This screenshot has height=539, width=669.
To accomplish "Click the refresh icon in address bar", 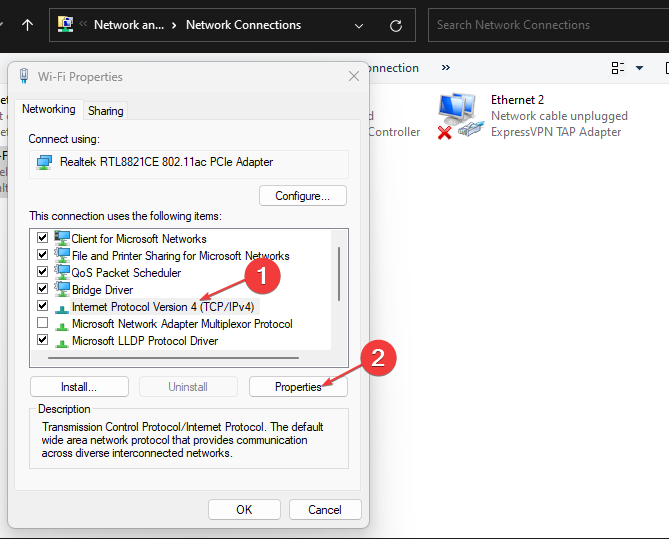I will pyautogui.click(x=396, y=26).
